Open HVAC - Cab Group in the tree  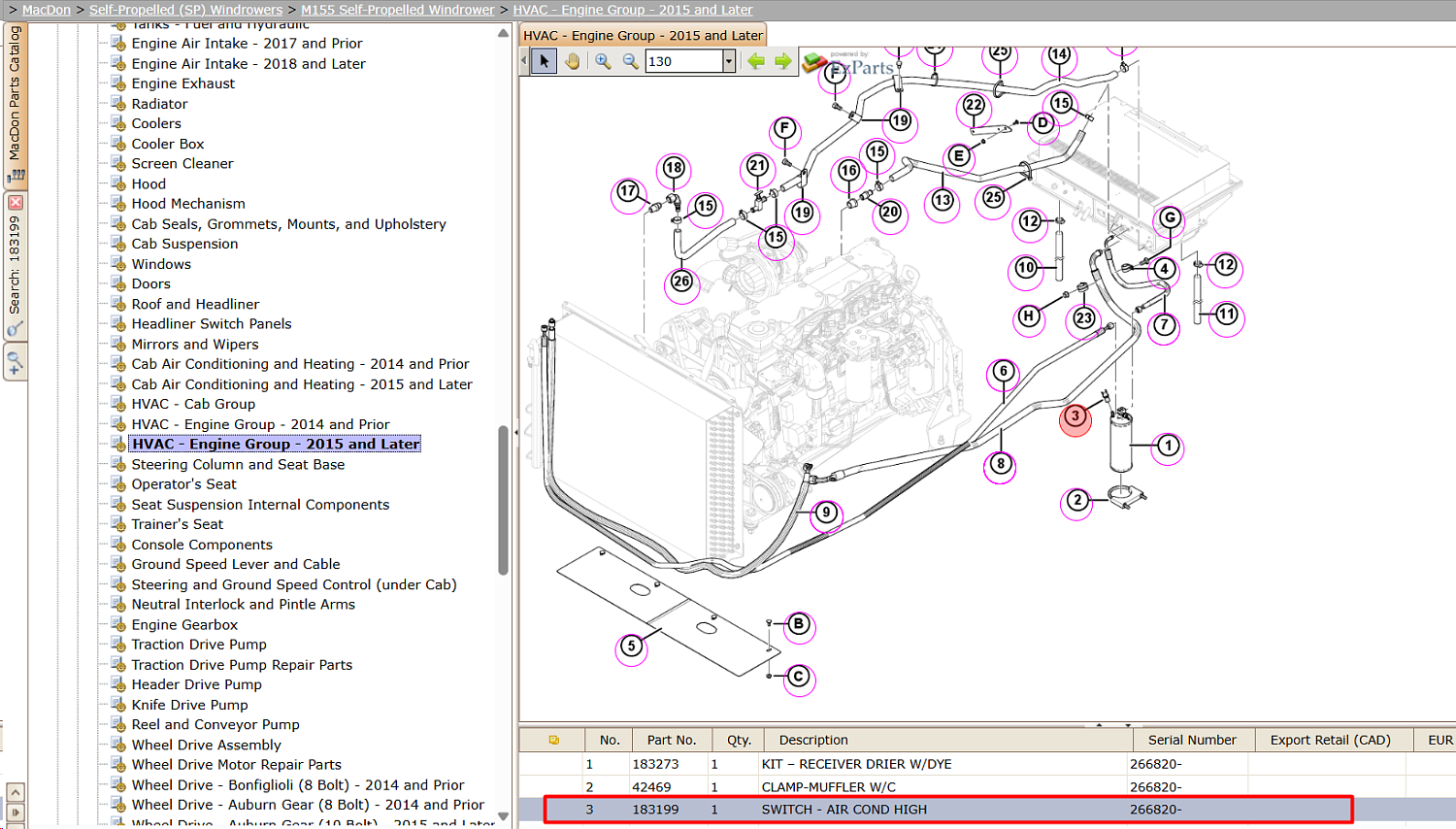point(193,404)
